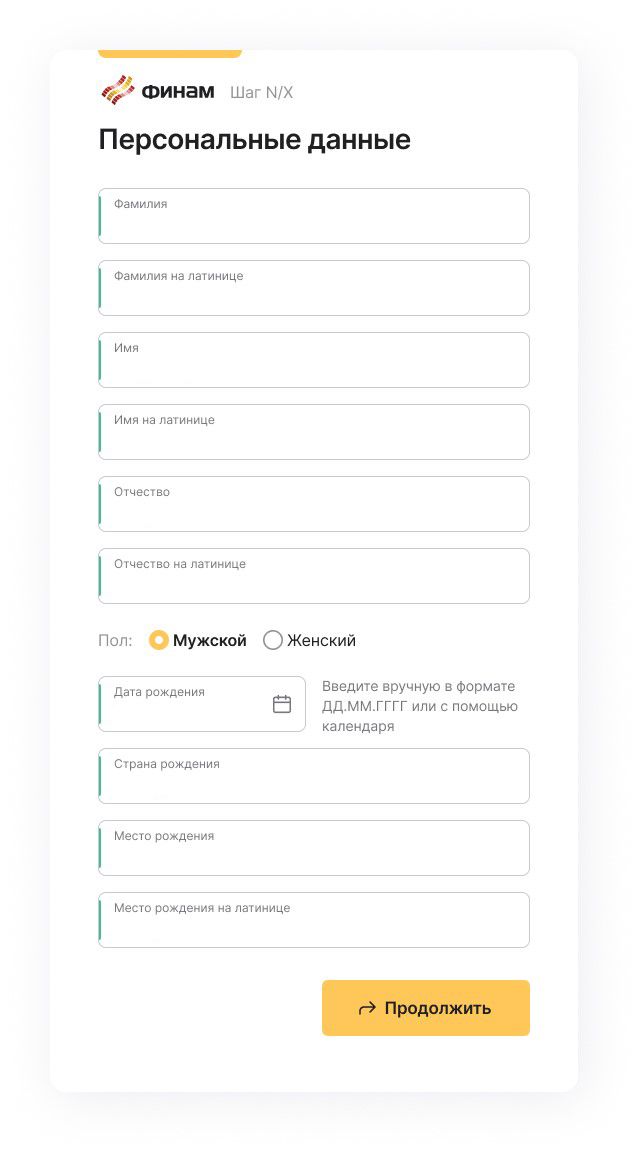Click the Персональные данные heading
Viewport: 640px width, 1154px height.
click(254, 140)
